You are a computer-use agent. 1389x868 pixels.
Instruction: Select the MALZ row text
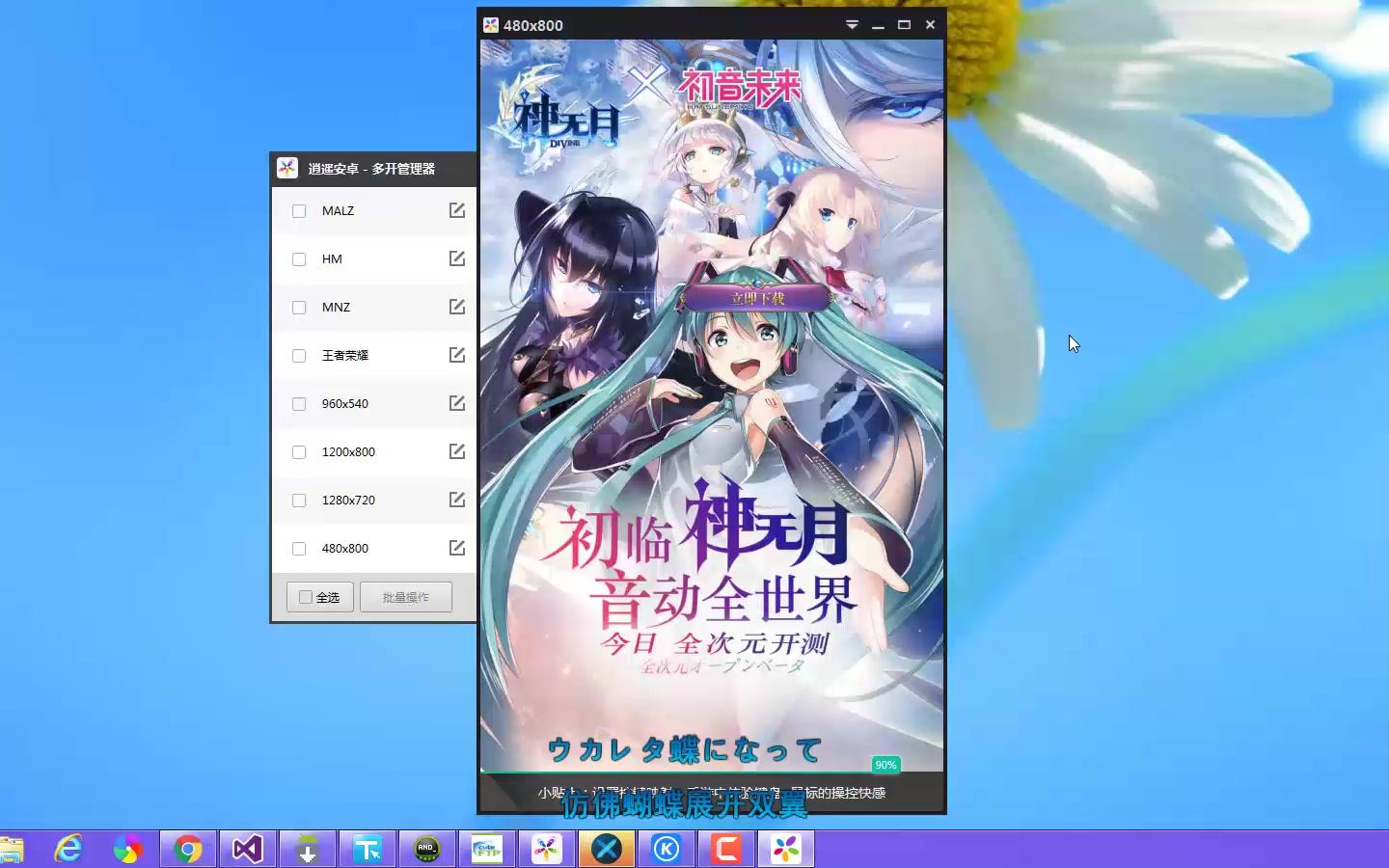tap(338, 210)
